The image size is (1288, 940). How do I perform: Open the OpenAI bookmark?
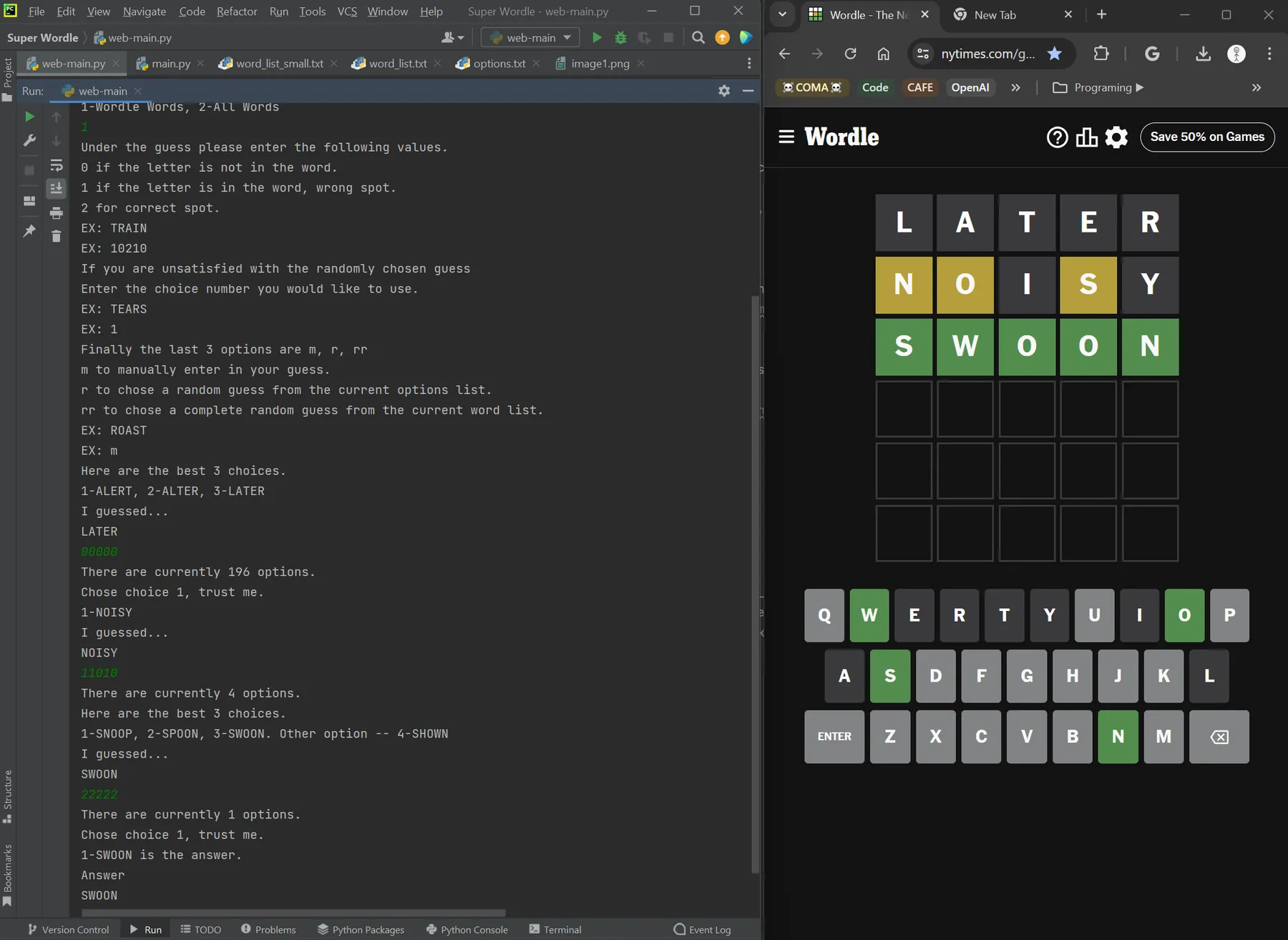click(970, 87)
